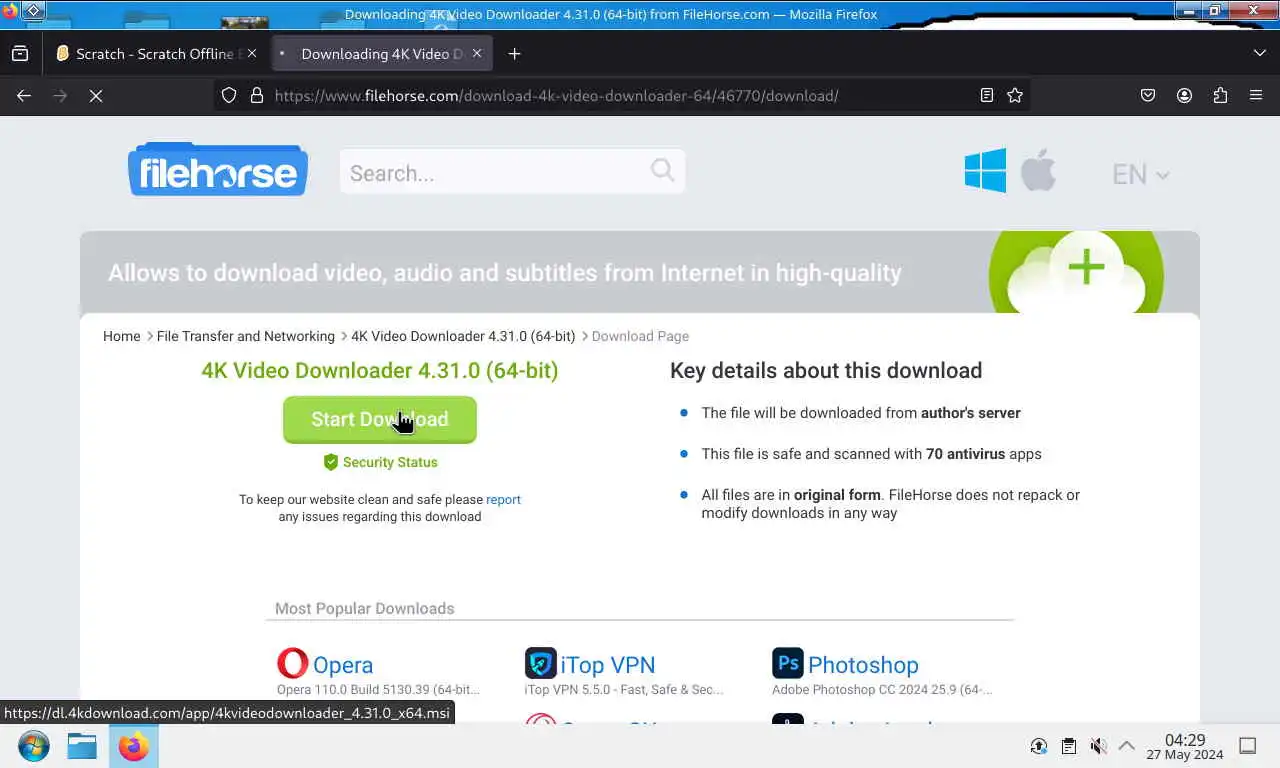Open File Transfer and Networking breadcrumb
Viewport: 1280px width, 768px height.
click(246, 336)
